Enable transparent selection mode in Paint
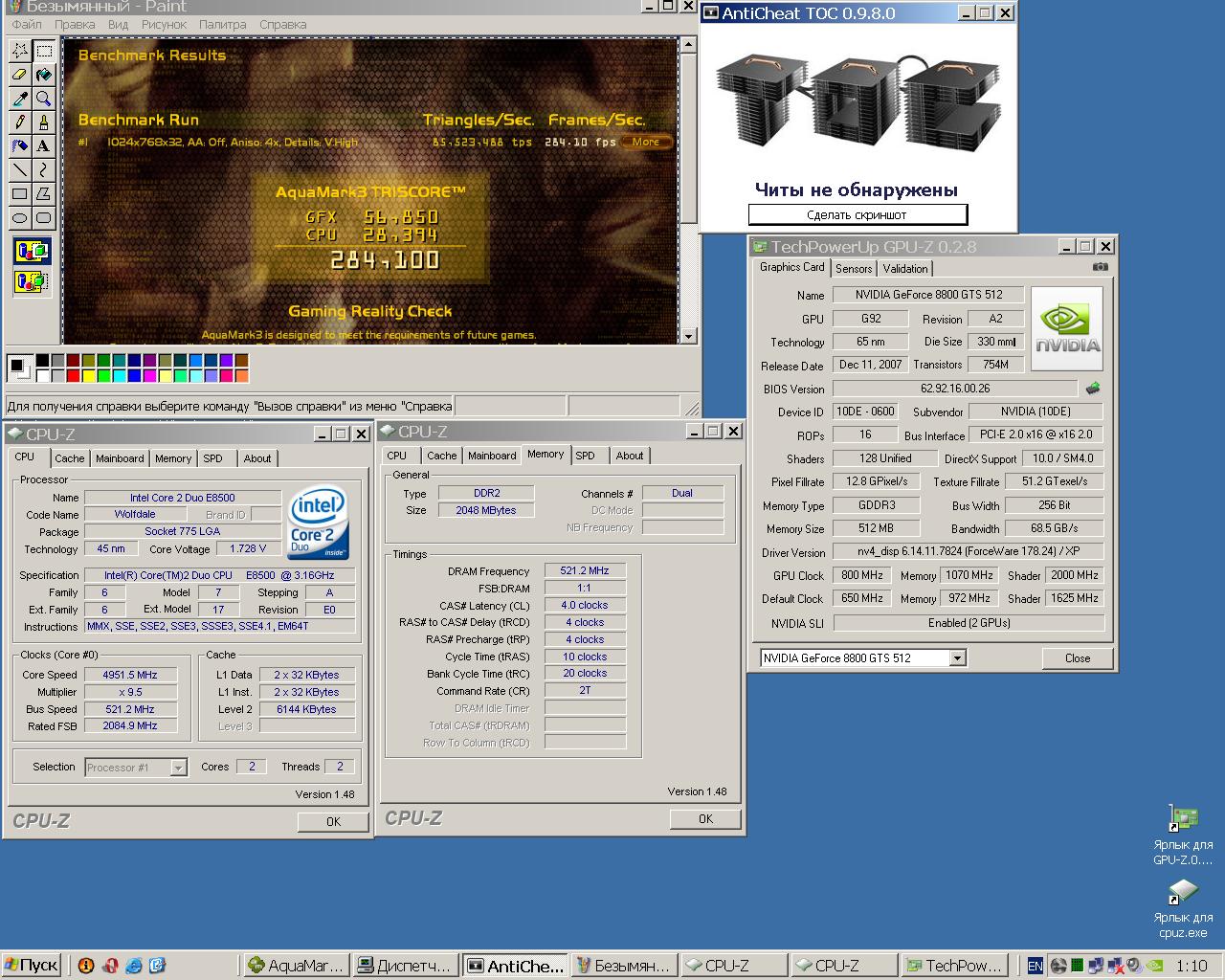Viewport: 1225px width, 980px height. [x=32, y=282]
